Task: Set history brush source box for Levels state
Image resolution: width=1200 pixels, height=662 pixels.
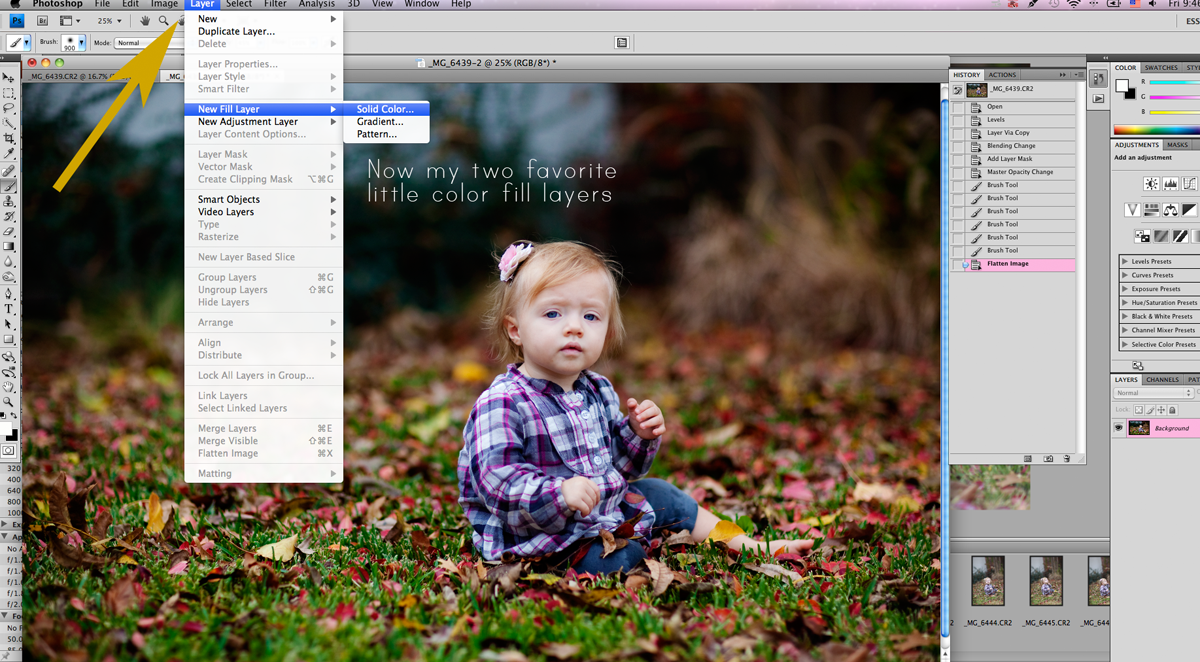Action: click(958, 120)
